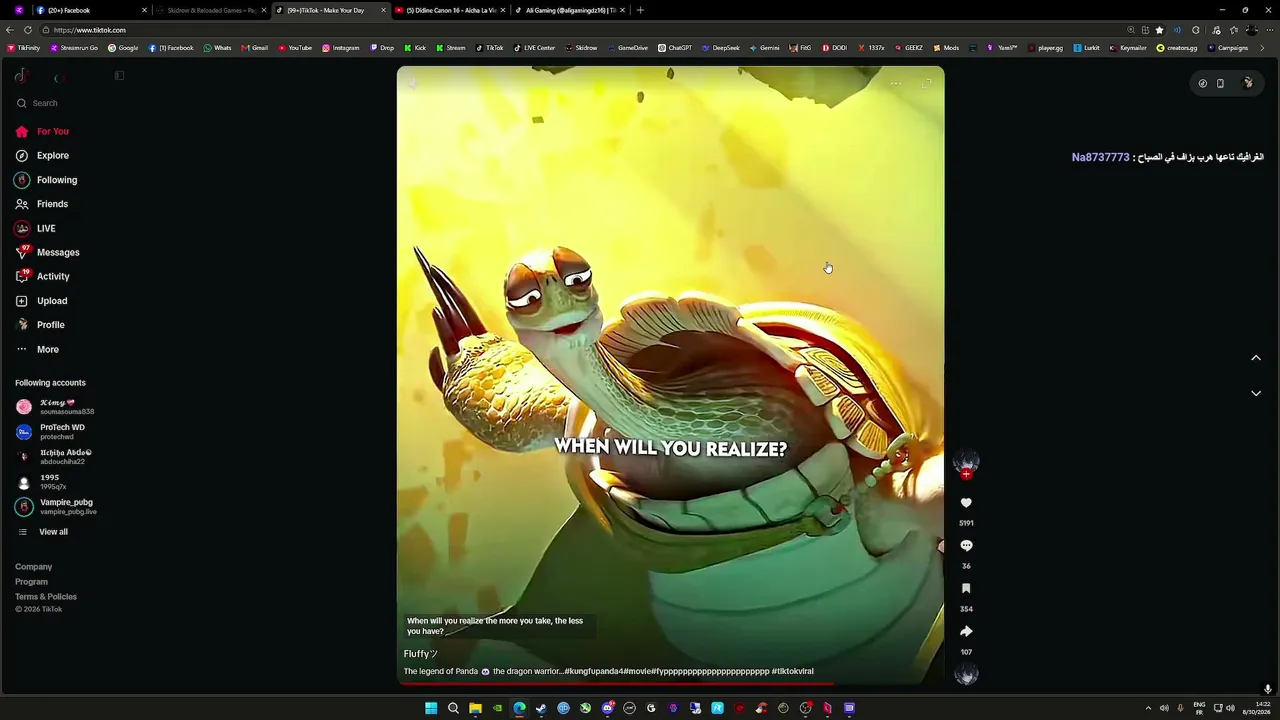Image resolution: width=1280 pixels, height=720 pixels.
Task: Switch the ENG FR input language indicator
Action: (1199, 708)
